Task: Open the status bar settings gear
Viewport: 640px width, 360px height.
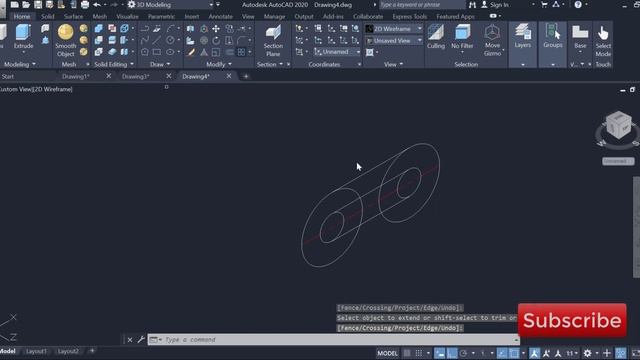Action: [x=587, y=353]
